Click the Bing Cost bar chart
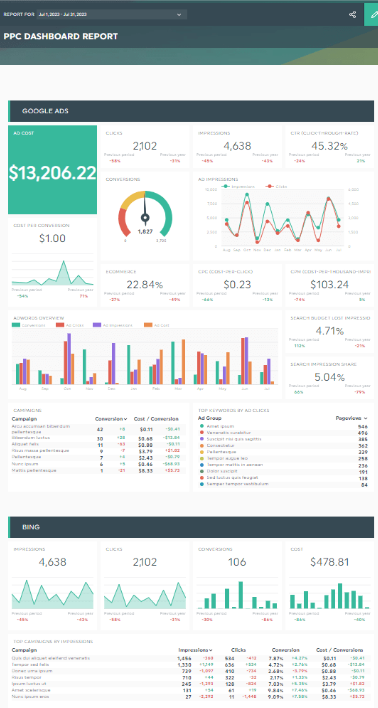This screenshot has width=378, height=708. coord(329,594)
